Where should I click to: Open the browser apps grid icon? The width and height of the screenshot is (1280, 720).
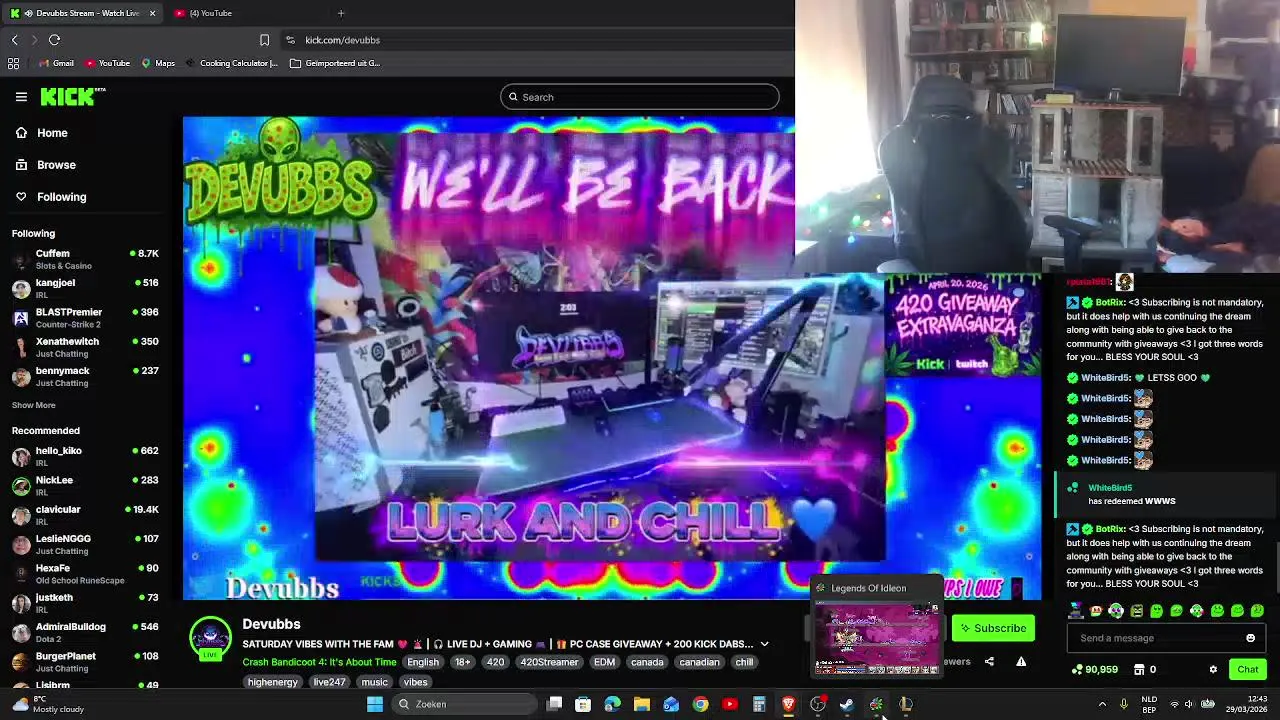coord(13,63)
